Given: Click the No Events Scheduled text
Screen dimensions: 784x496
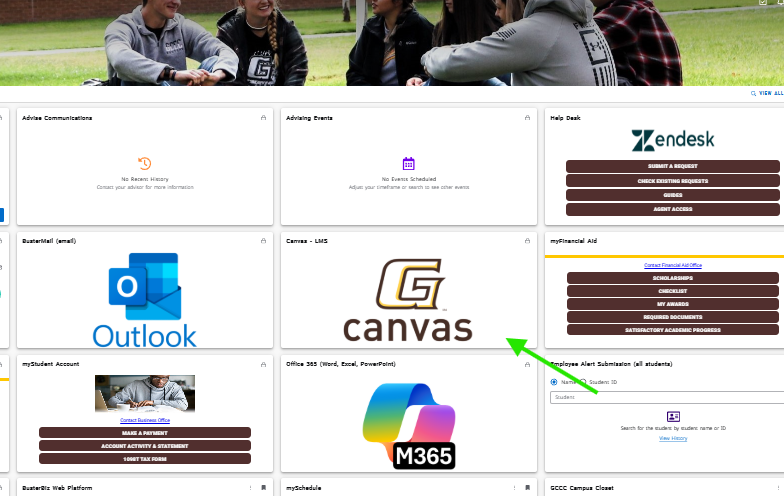Looking at the screenshot, I should [x=408, y=179].
